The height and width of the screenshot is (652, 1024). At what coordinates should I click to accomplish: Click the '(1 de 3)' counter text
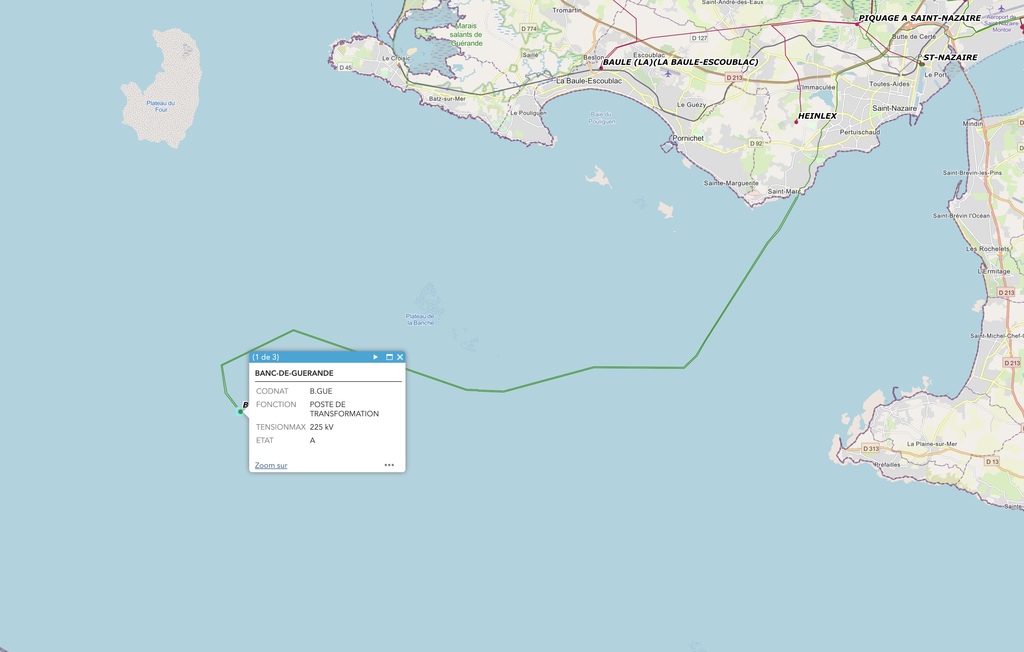pos(266,357)
